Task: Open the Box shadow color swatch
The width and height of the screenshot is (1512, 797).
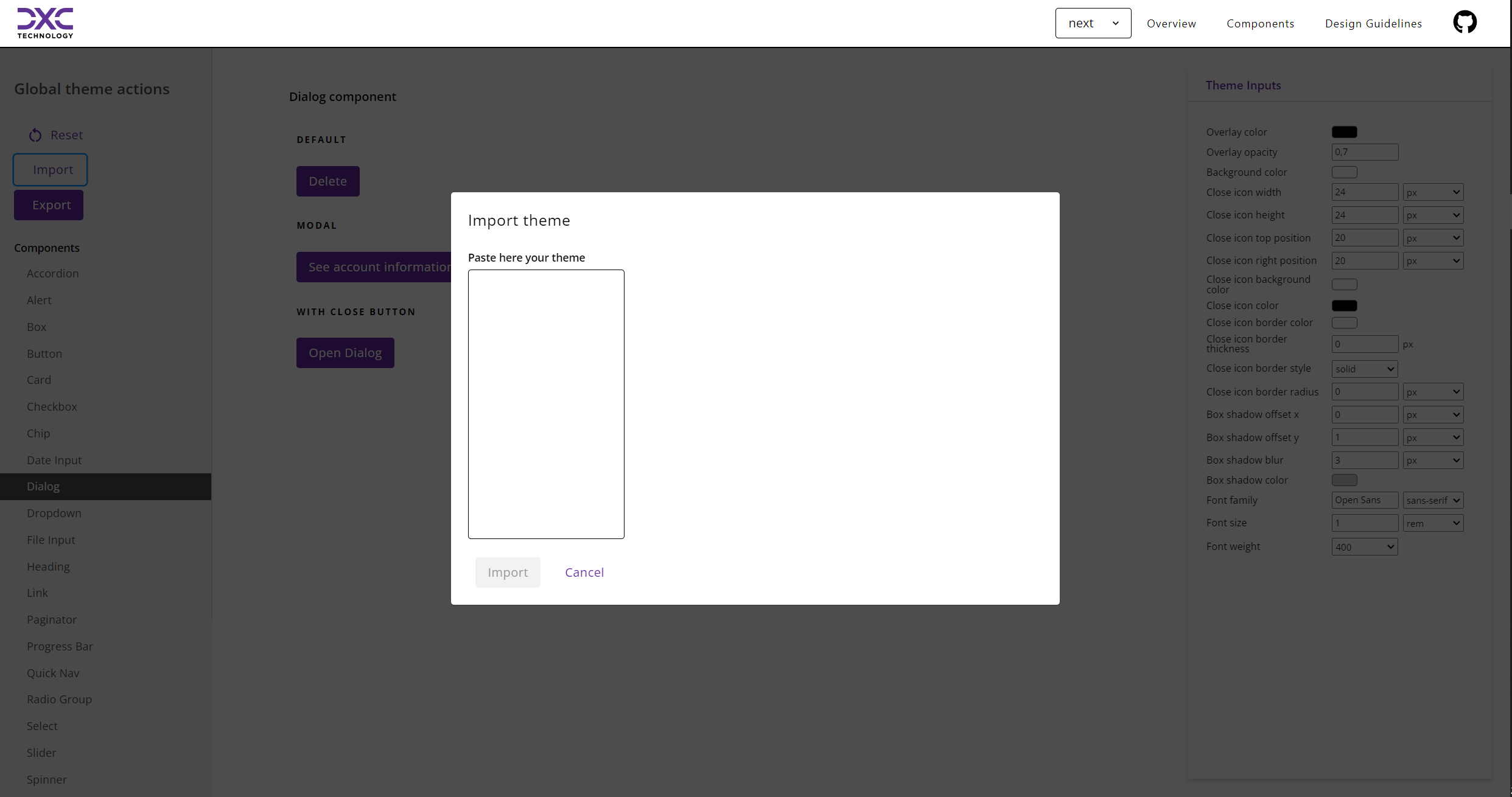Action: [x=1345, y=480]
